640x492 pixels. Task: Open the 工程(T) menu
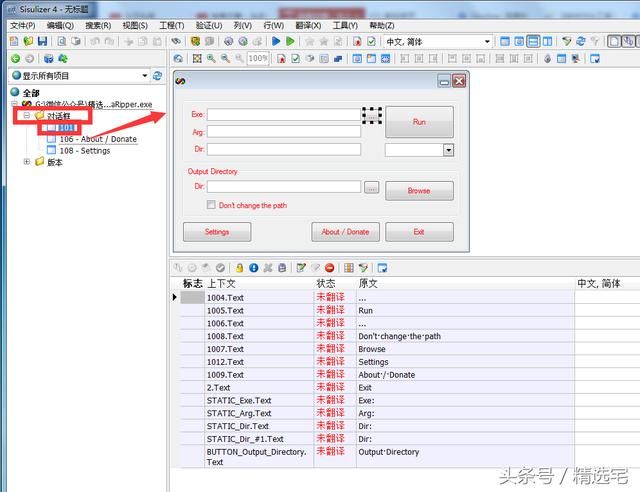pos(172,26)
